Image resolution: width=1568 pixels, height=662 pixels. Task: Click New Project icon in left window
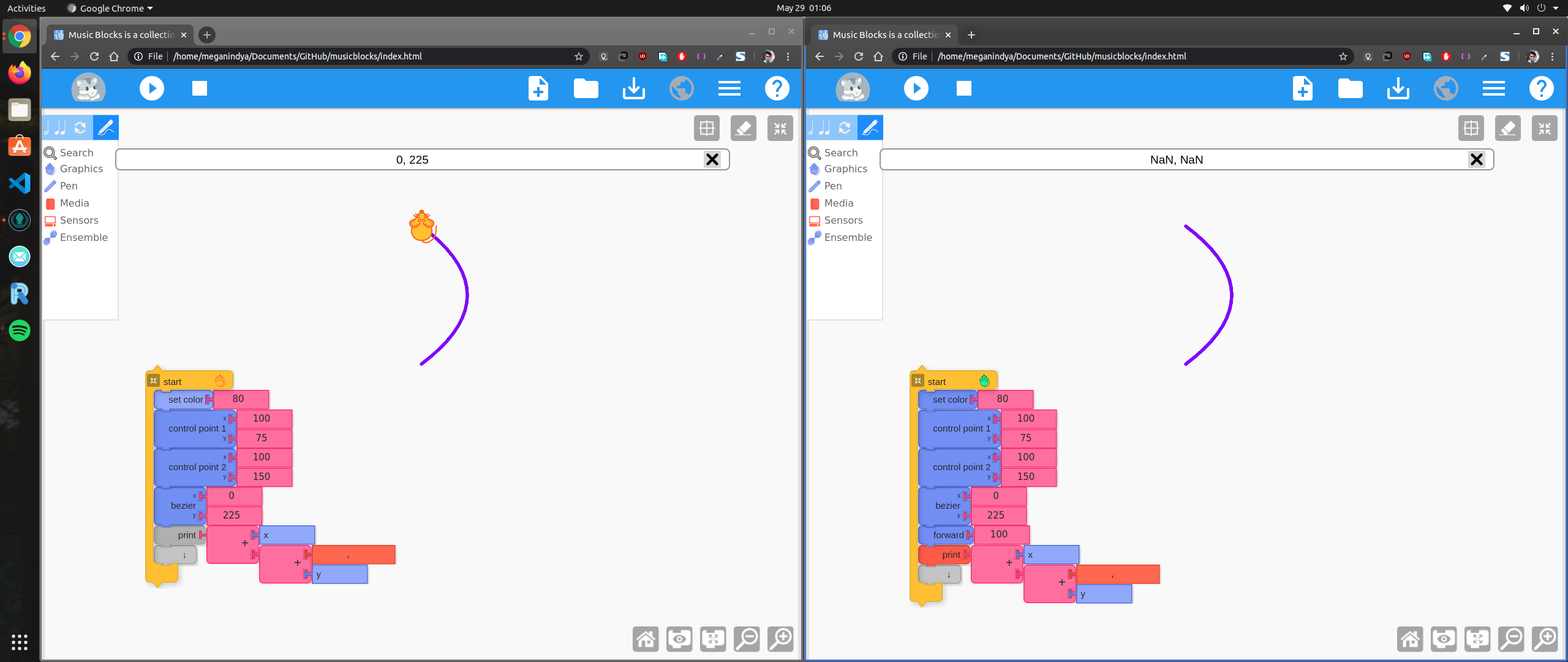[538, 88]
